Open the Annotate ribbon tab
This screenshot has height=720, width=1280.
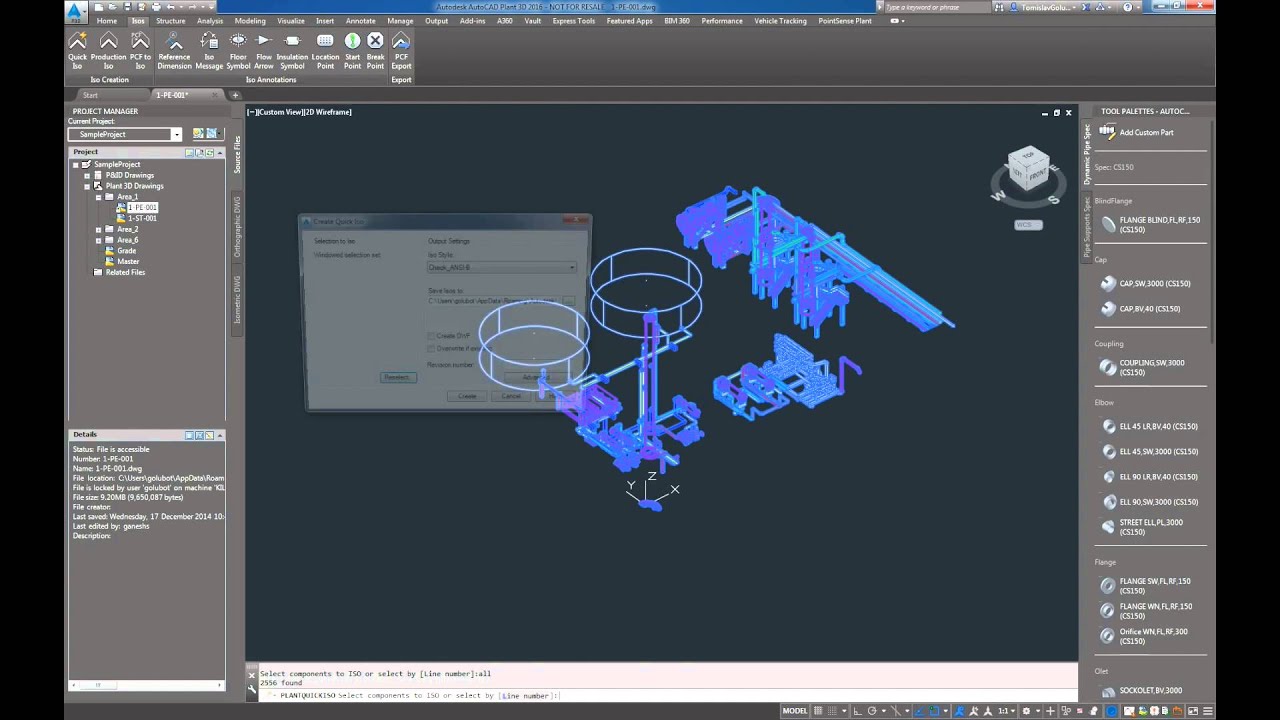[361, 20]
